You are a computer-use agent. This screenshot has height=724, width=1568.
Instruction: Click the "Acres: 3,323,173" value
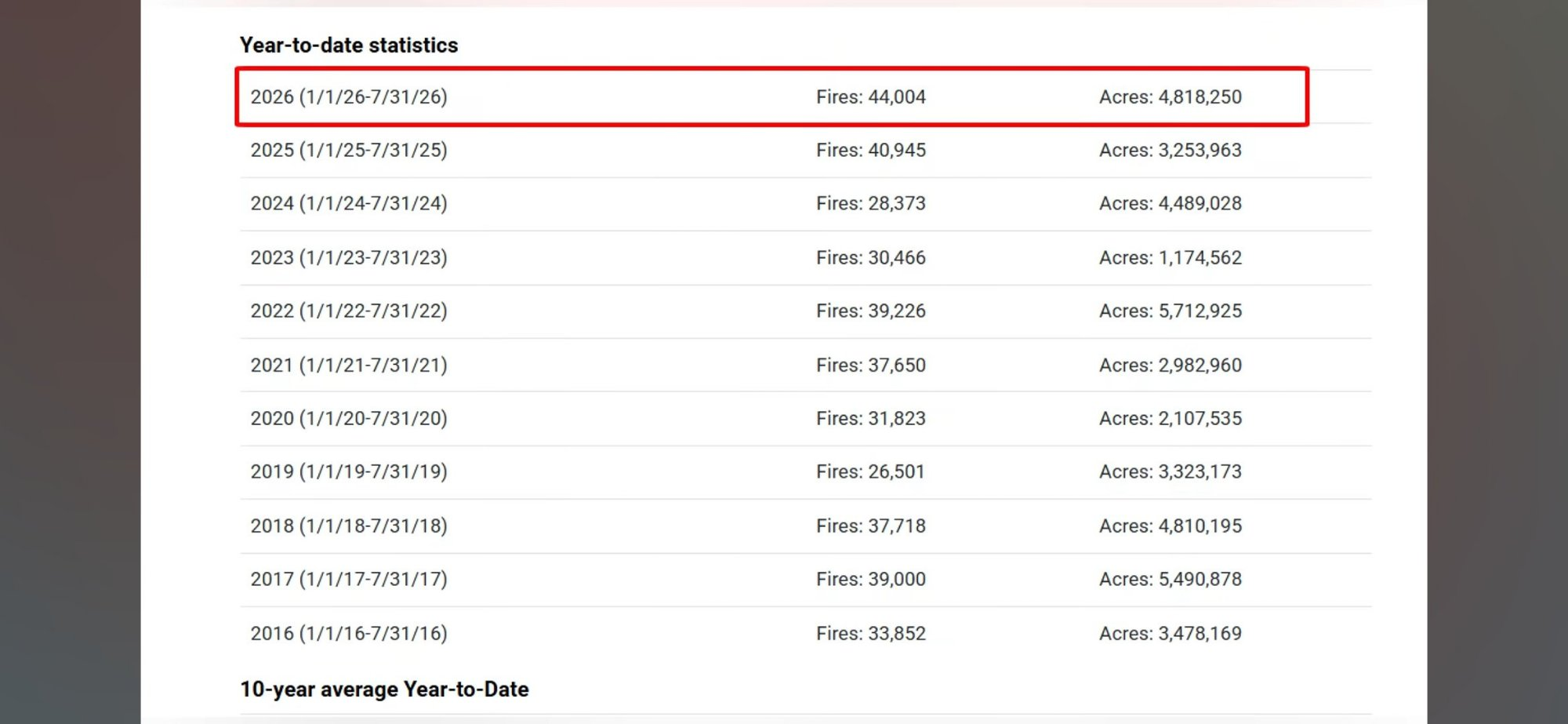tap(1171, 471)
